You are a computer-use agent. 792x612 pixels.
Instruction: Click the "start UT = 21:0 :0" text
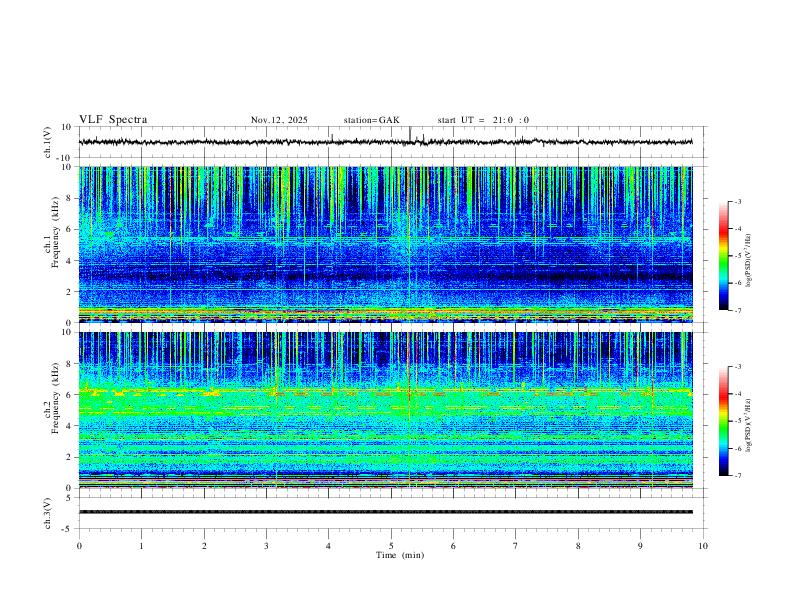coord(483,120)
